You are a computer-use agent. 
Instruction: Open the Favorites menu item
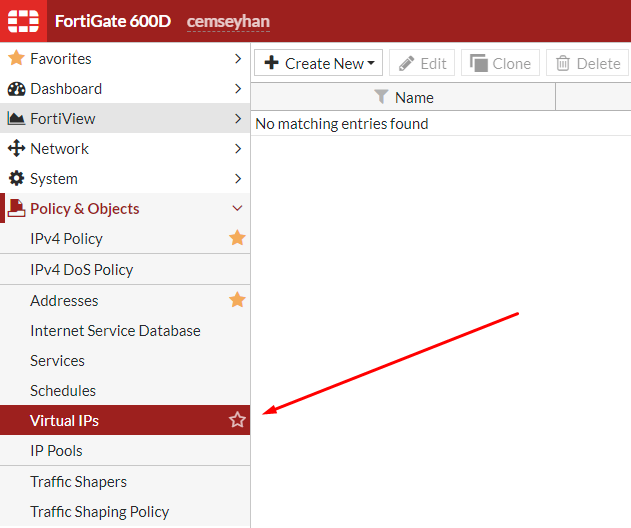coord(125,58)
